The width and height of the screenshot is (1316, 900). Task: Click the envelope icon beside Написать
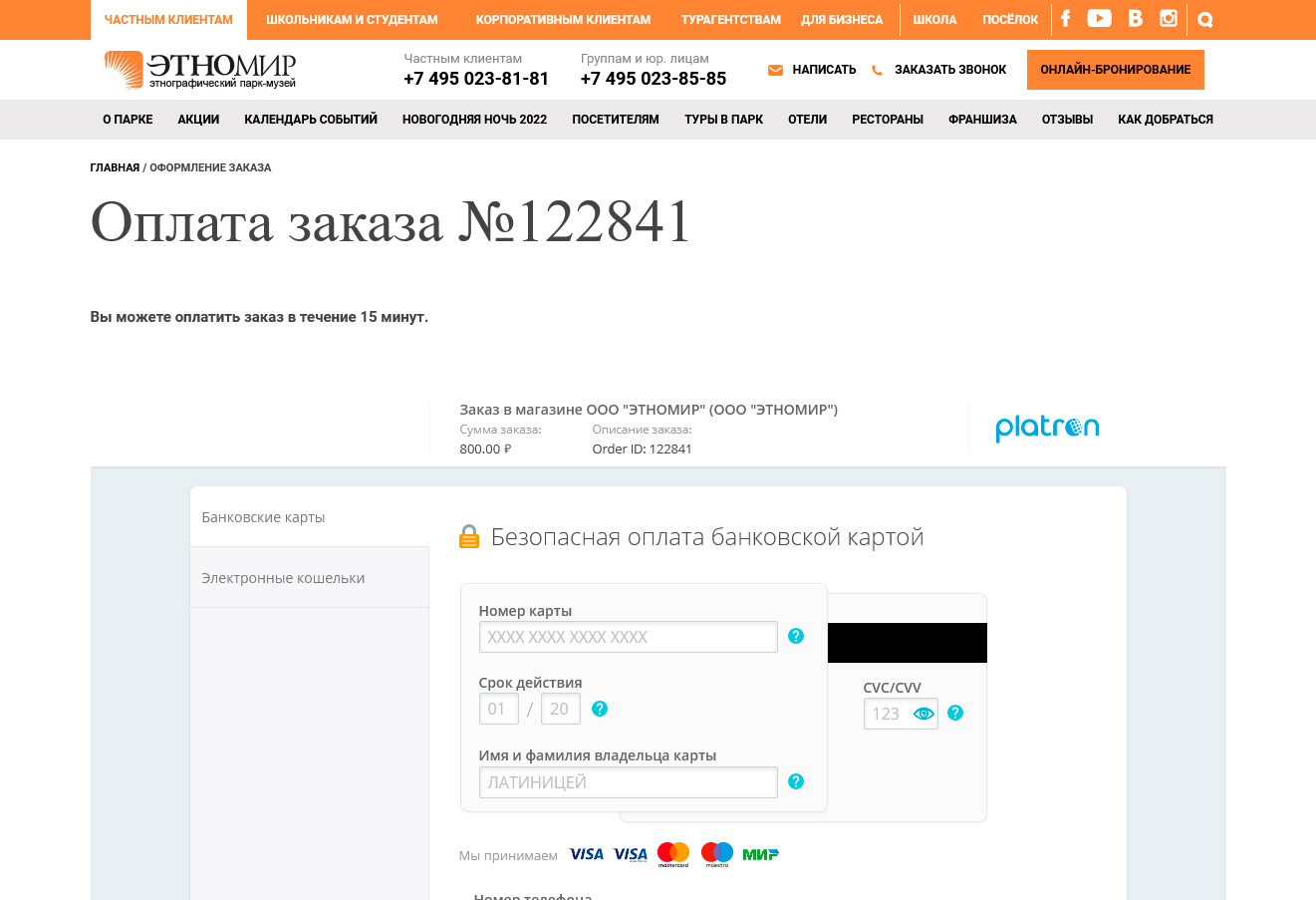pos(775,70)
